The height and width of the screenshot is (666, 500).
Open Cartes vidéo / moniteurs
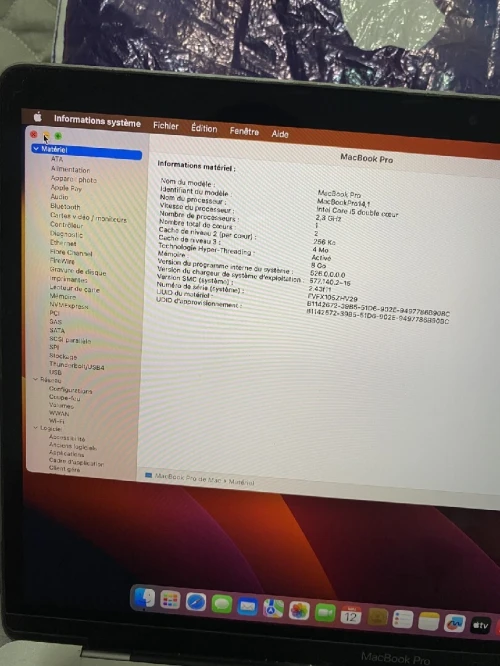pyautogui.click(x=88, y=217)
